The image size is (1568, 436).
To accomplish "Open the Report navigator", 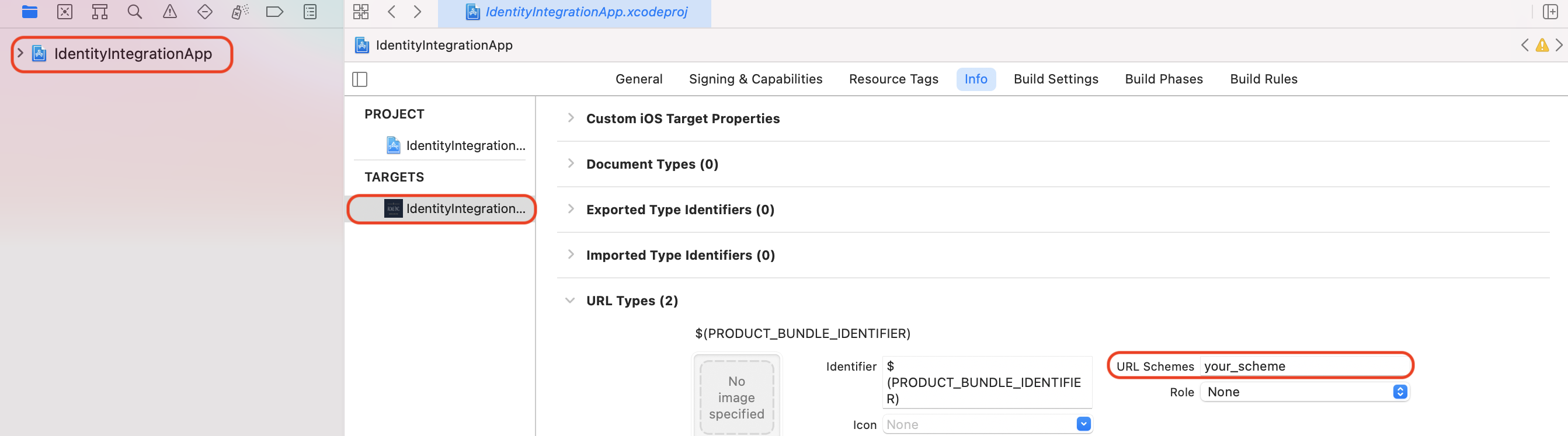I will click(310, 12).
